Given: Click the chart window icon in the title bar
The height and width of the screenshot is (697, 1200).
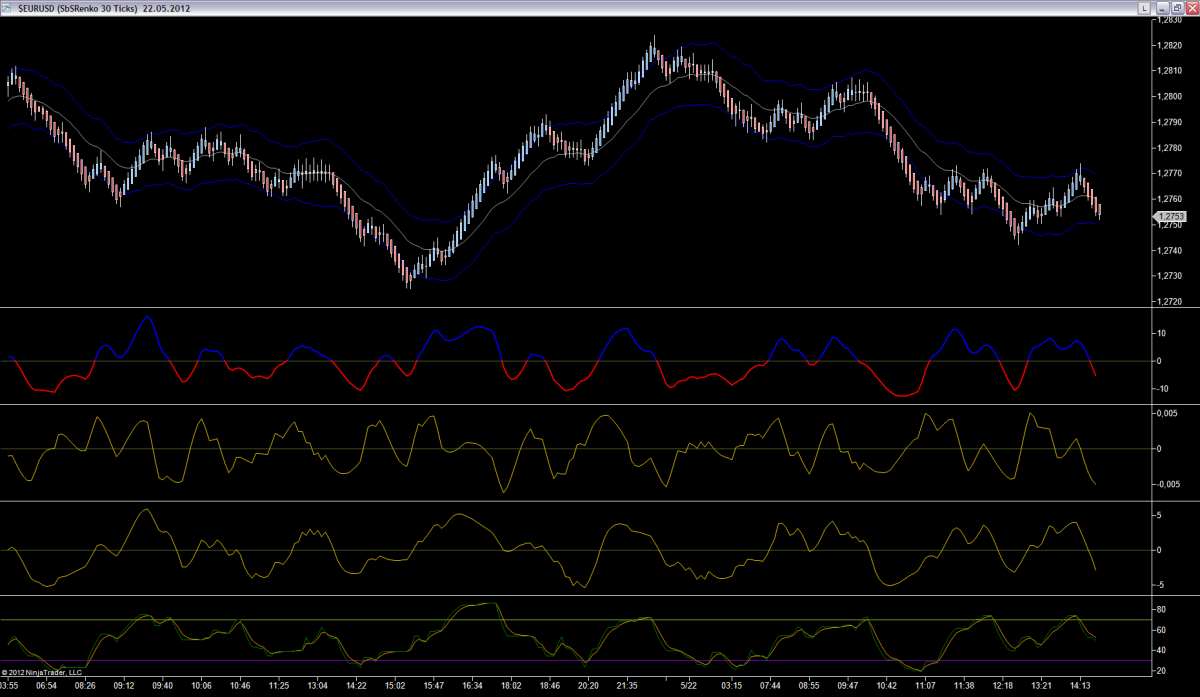Looking at the screenshot, I should coord(8,7).
